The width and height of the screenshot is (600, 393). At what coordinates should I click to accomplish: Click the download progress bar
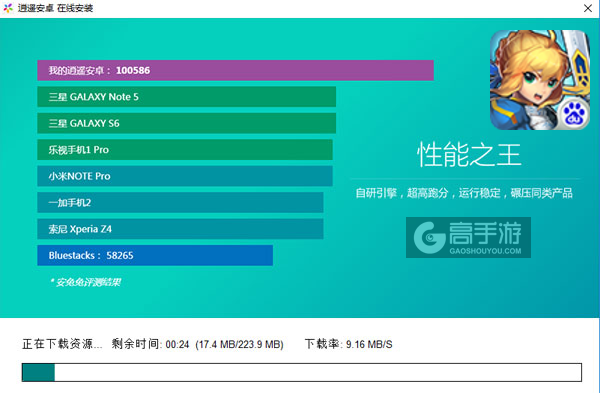pos(302,372)
